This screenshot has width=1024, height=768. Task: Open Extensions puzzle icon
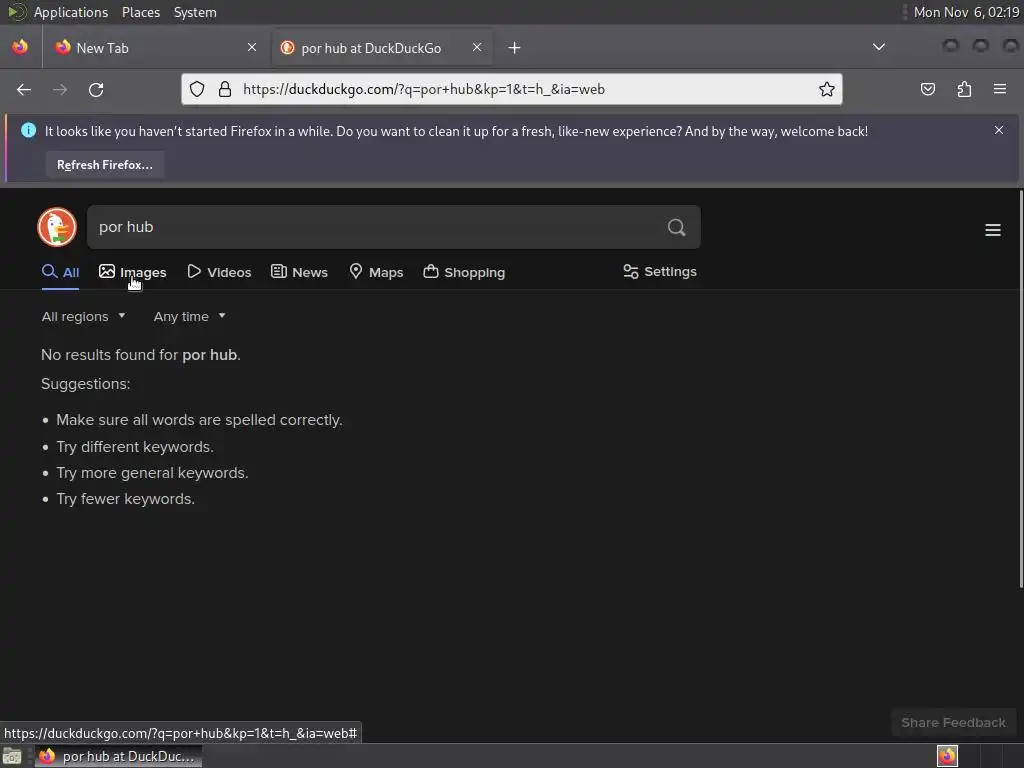tap(964, 89)
